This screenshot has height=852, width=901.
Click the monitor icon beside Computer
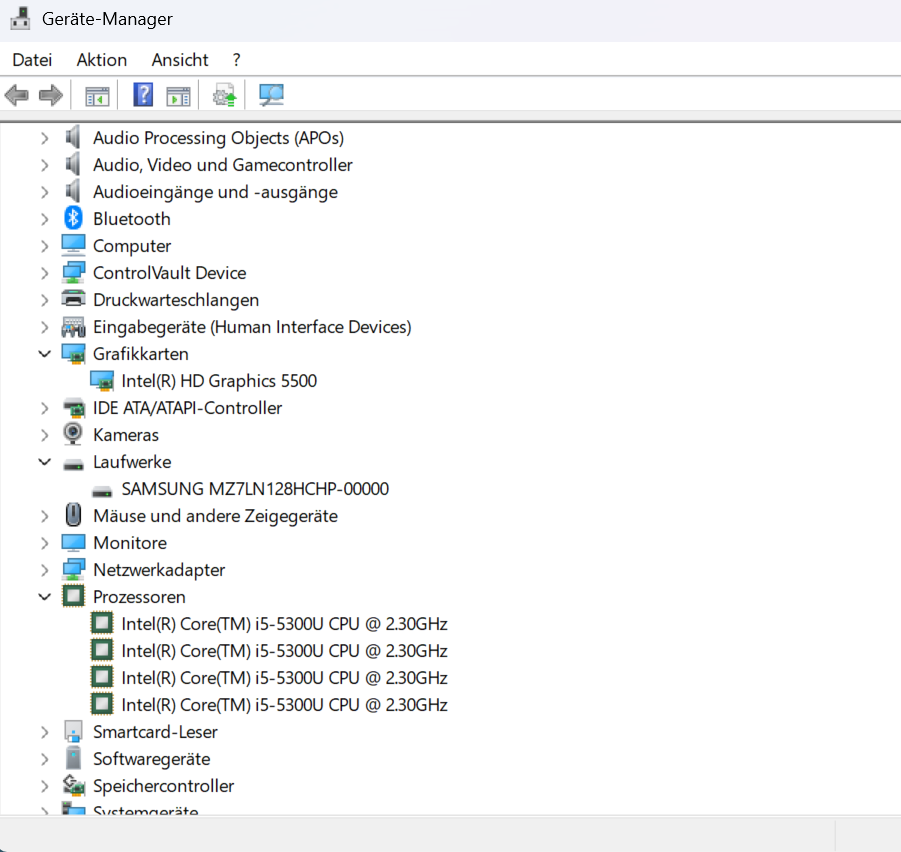73,245
